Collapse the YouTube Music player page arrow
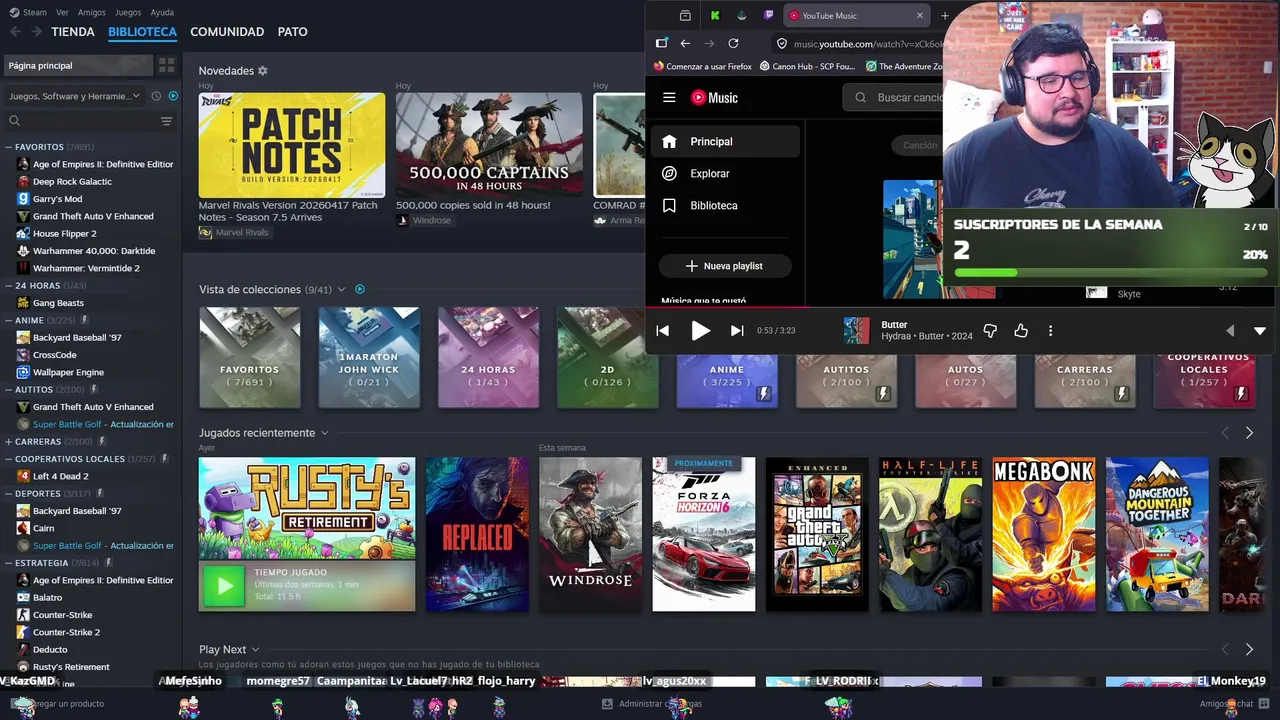The image size is (1280, 720). 1260,330
